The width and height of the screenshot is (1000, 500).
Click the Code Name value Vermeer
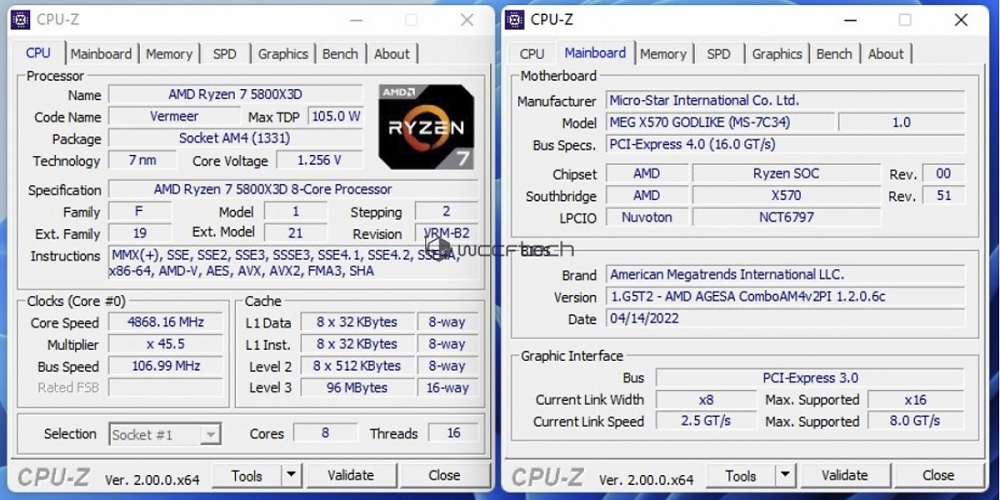pos(174,117)
